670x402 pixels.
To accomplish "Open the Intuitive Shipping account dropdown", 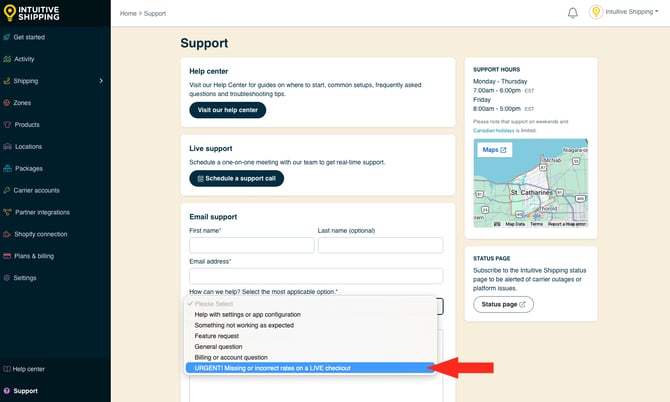I will pos(631,12).
